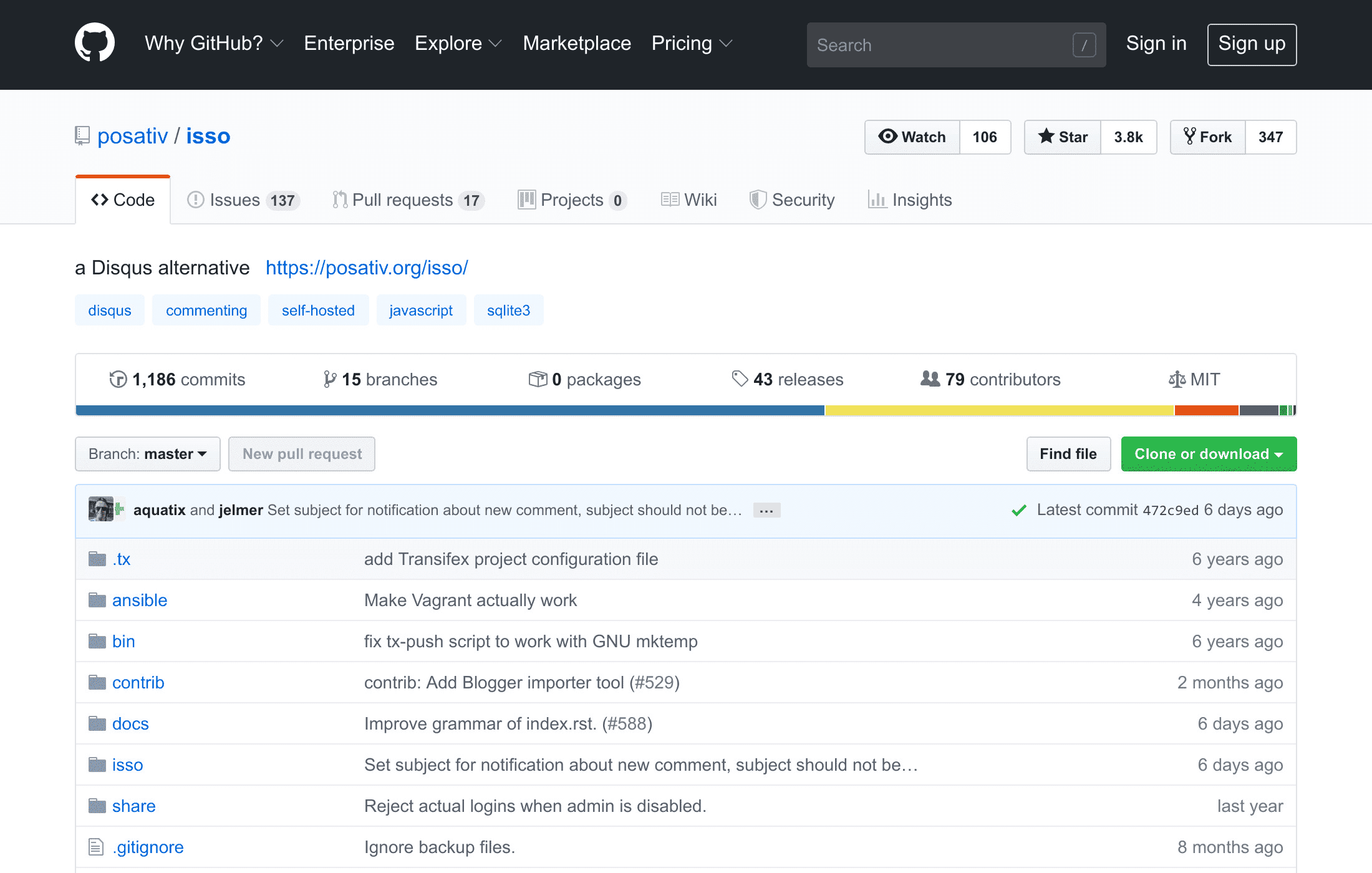
Task: Open the Security tab
Action: [x=791, y=200]
